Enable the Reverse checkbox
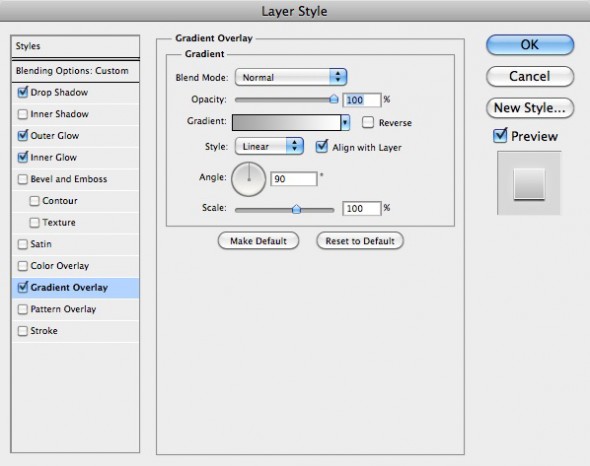The image size is (590, 466). pos(368,122)
